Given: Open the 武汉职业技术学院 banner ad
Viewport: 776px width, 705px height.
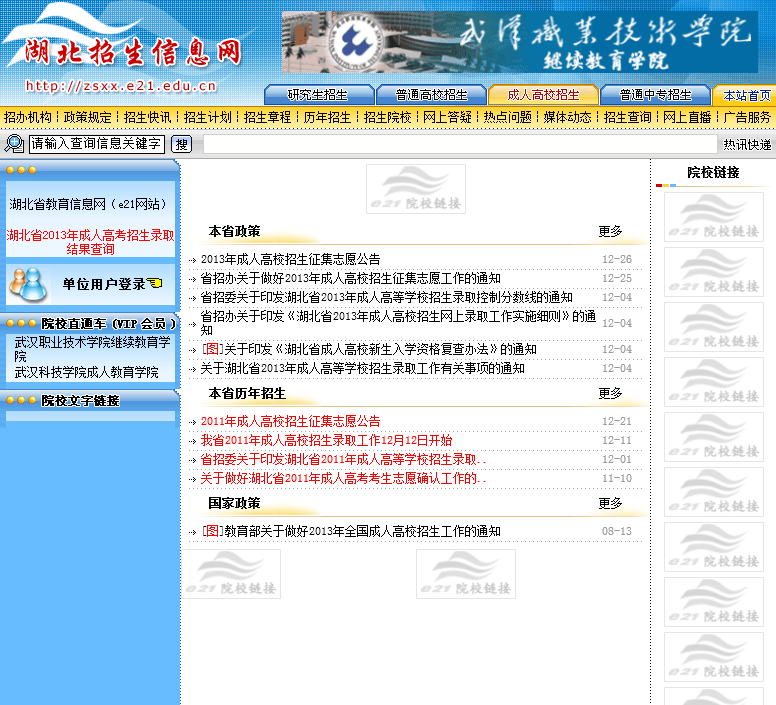Looking at the screenshot, I should [x=520, y=42].
